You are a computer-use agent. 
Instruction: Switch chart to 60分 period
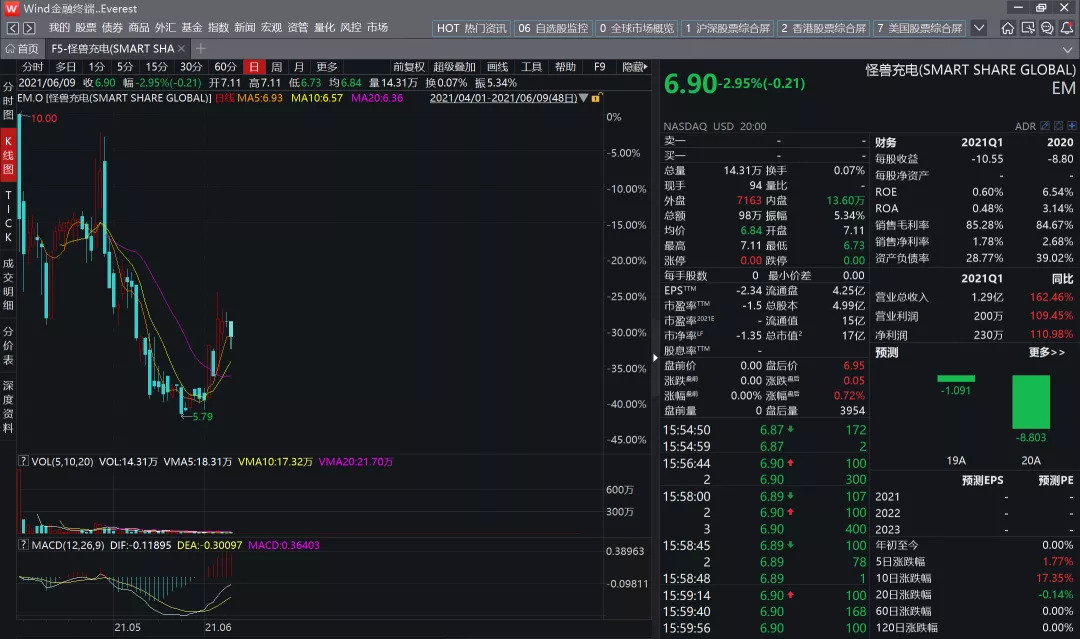[x=225, y=67]
